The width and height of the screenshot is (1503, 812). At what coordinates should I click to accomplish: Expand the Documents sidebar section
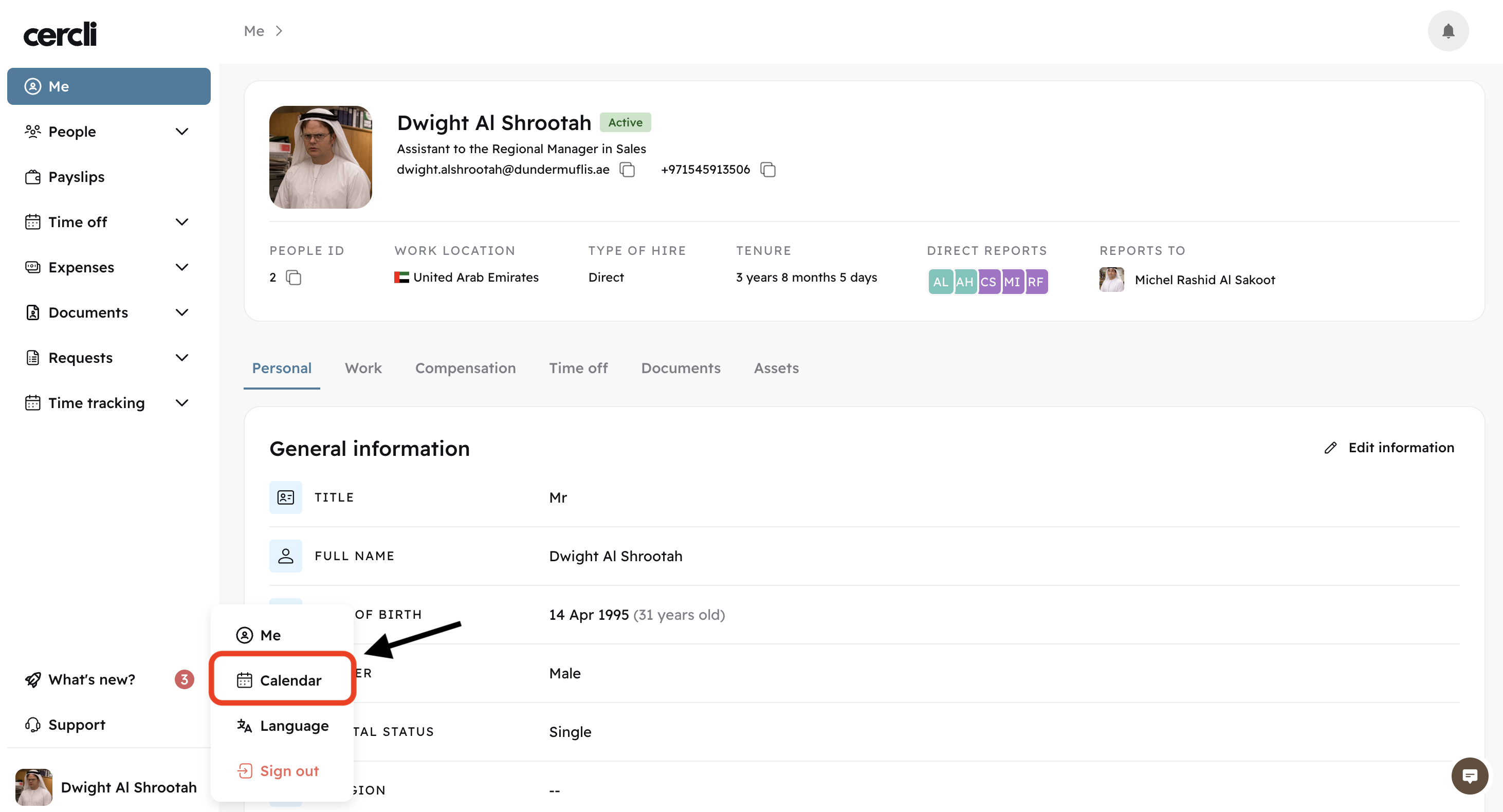tap(182, 312)
